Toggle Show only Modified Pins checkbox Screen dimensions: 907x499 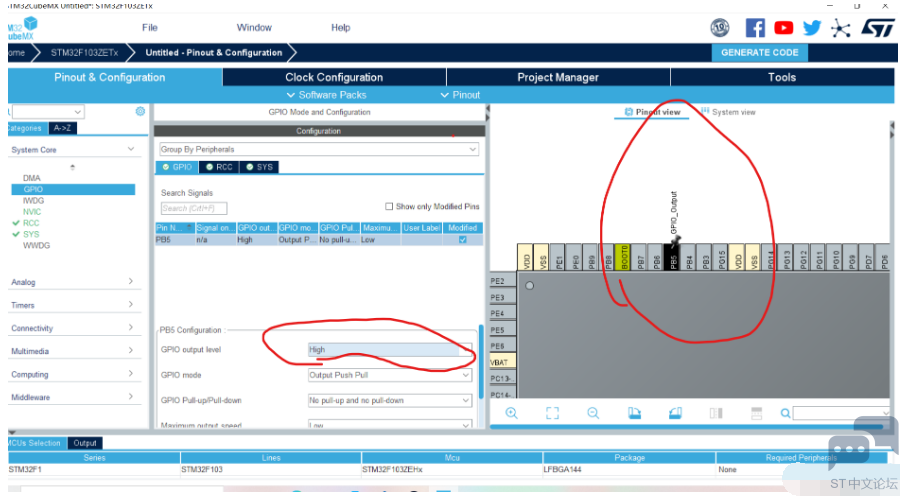point(389,206)
